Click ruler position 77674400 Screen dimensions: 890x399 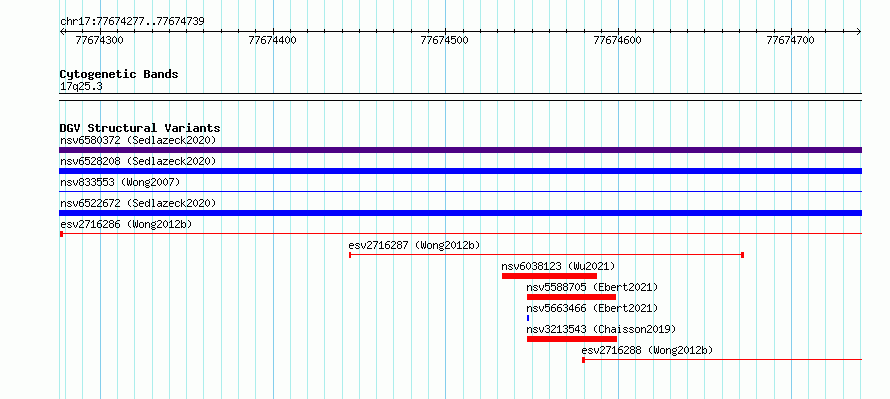(272, 40)
